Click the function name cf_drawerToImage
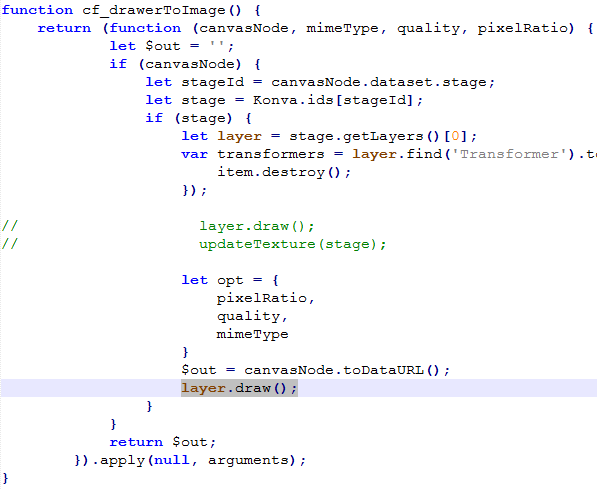The image size is (597, 490). [153, 10]
